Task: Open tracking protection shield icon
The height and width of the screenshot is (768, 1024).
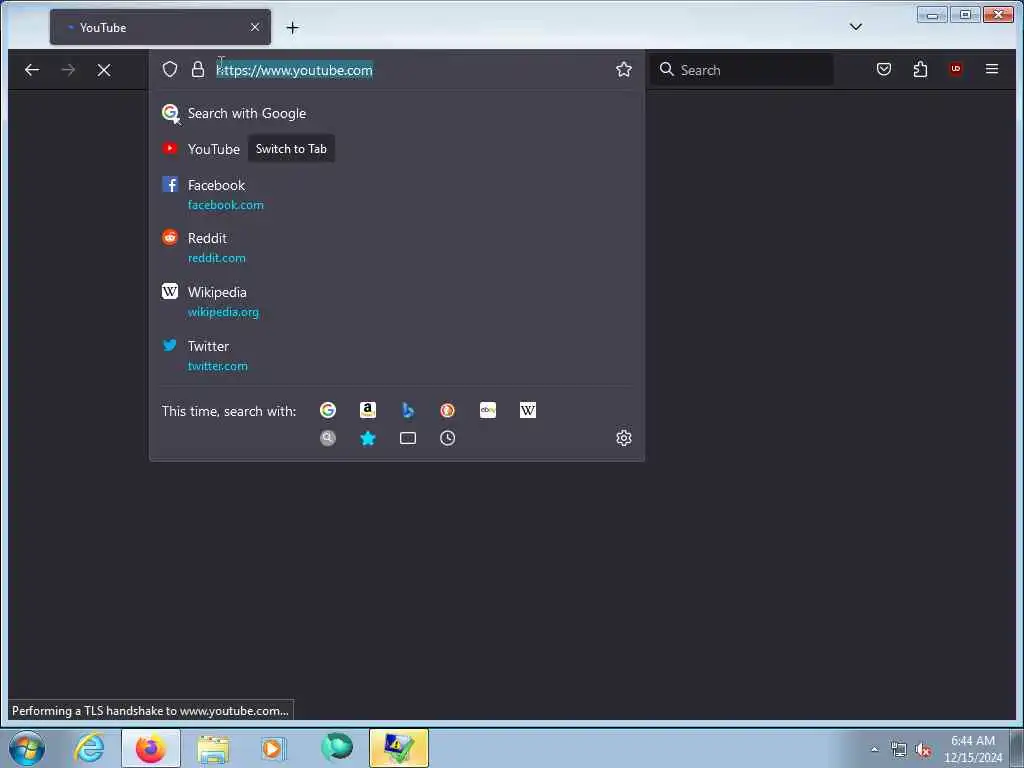Action: point(170,69)
